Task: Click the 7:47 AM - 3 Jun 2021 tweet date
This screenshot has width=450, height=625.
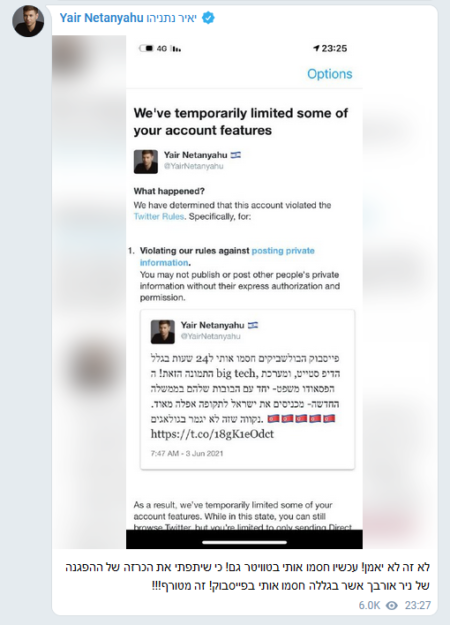Action: [x=187, y=453]
